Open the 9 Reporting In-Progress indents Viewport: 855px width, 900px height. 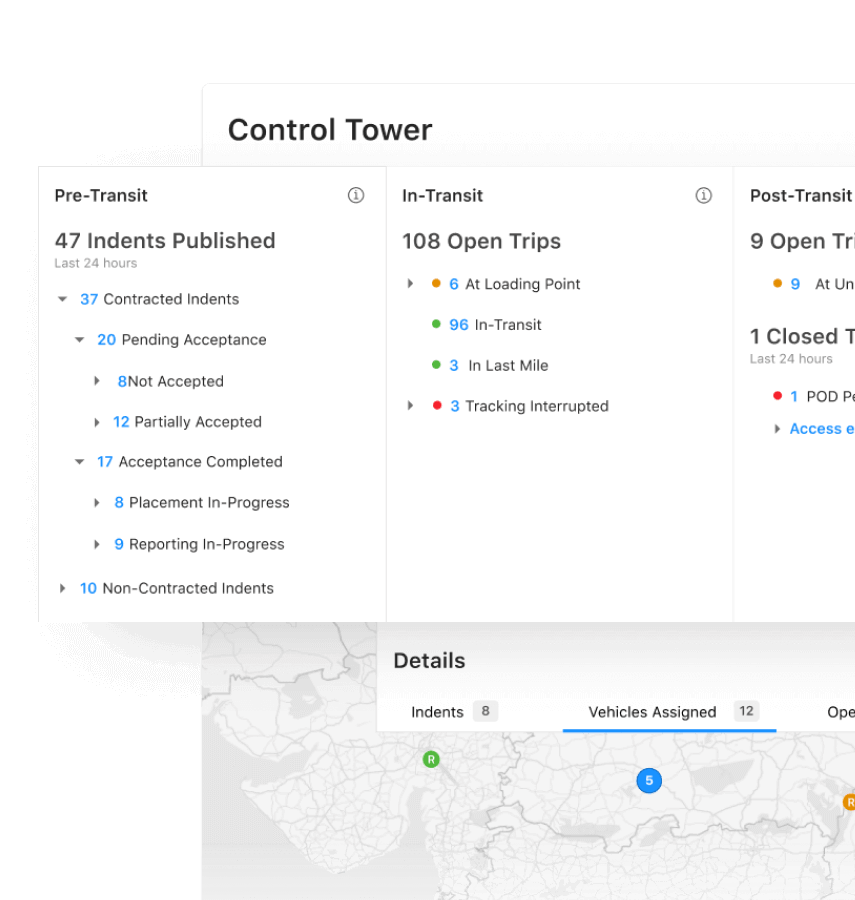tap(119, 544)
